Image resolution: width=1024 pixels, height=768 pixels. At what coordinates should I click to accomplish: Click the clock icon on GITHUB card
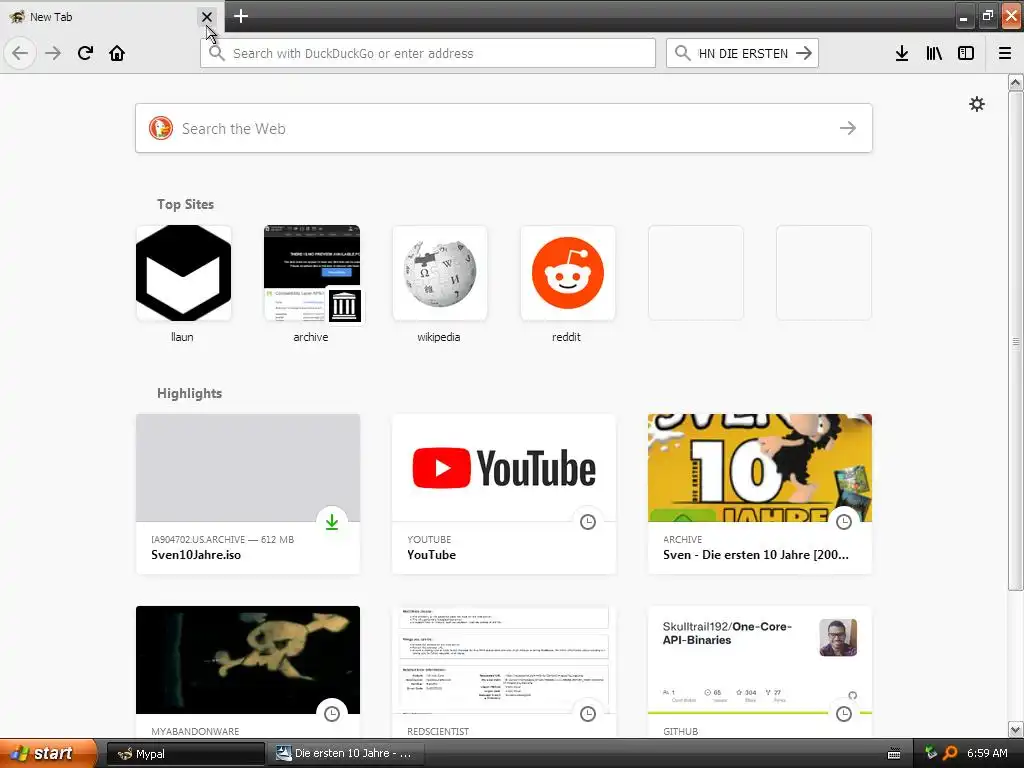pos(844,714)
